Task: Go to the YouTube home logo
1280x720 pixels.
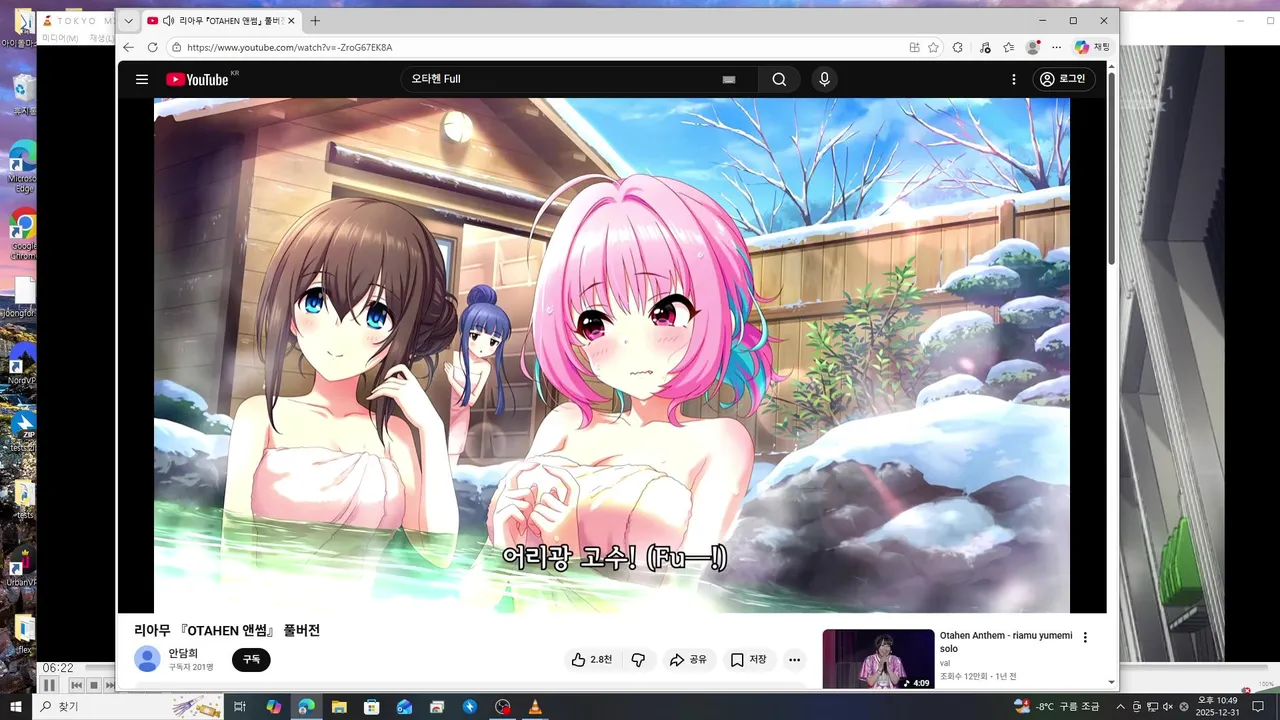Action: (198, 79)
